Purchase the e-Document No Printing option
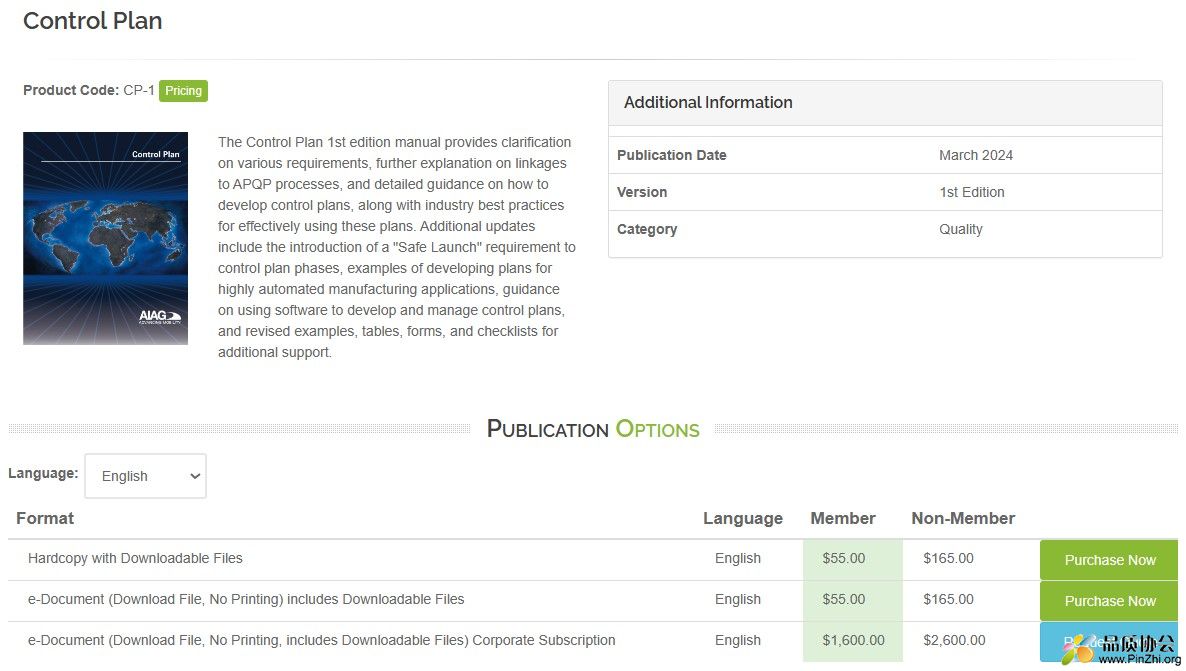The height and width of the screenshot is (671, 1186). point(1109,601)
